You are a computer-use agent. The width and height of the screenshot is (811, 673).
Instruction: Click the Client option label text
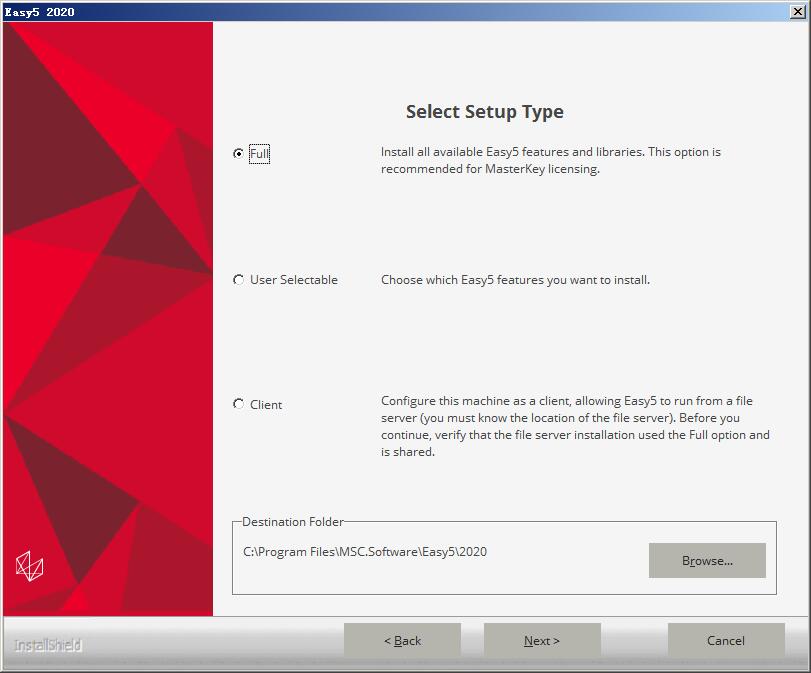[x=266, y=405]
